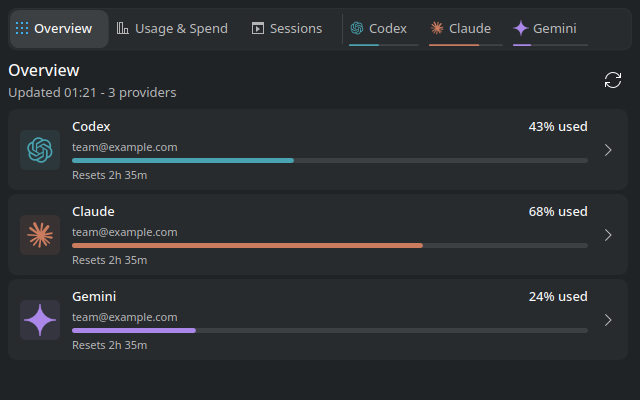Switch to the Codex tab label
The width and height of the screenshot is (640, 400).
pyautogui.click(x=388, y=29)
